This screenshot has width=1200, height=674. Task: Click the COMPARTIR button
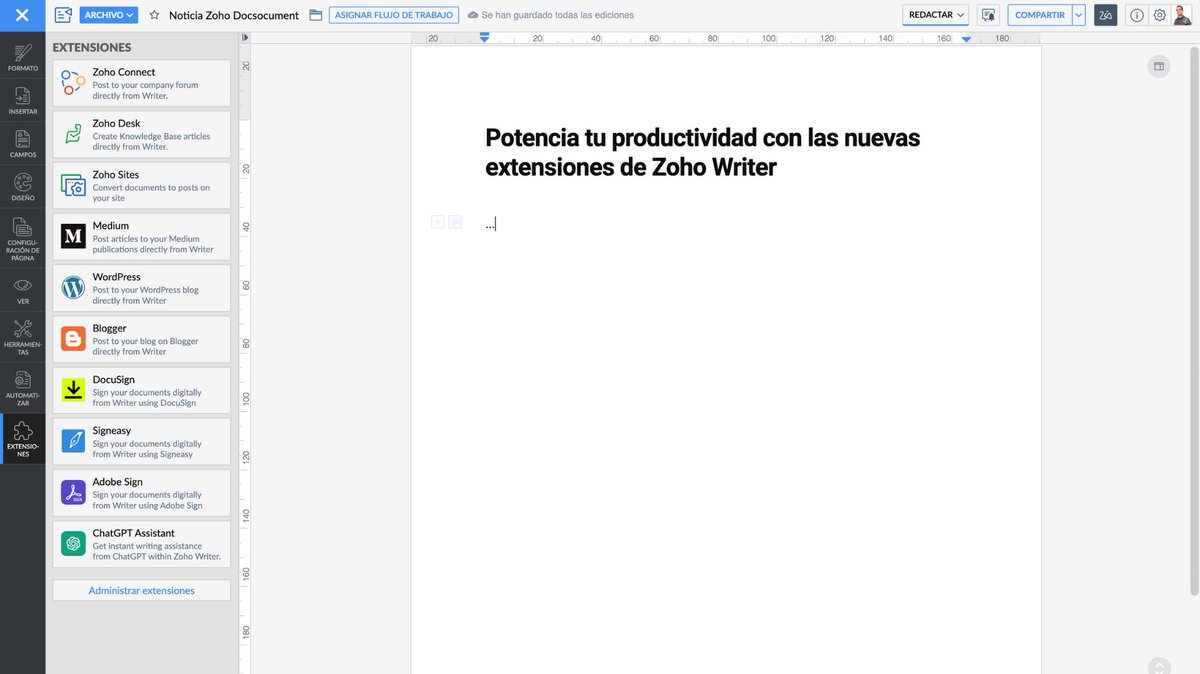1040,15
